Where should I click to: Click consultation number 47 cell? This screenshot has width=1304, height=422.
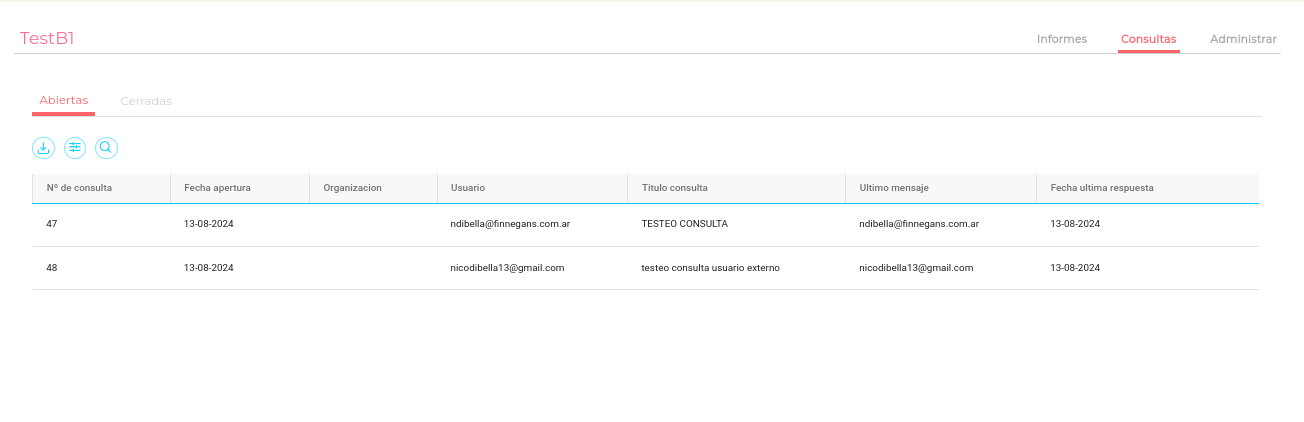52,224
